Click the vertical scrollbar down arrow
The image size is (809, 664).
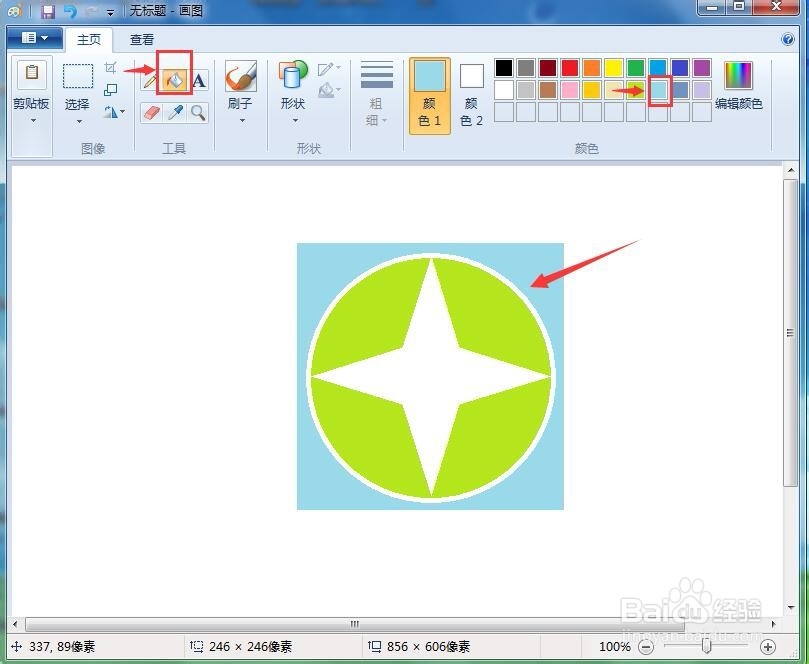click(791, 608)
